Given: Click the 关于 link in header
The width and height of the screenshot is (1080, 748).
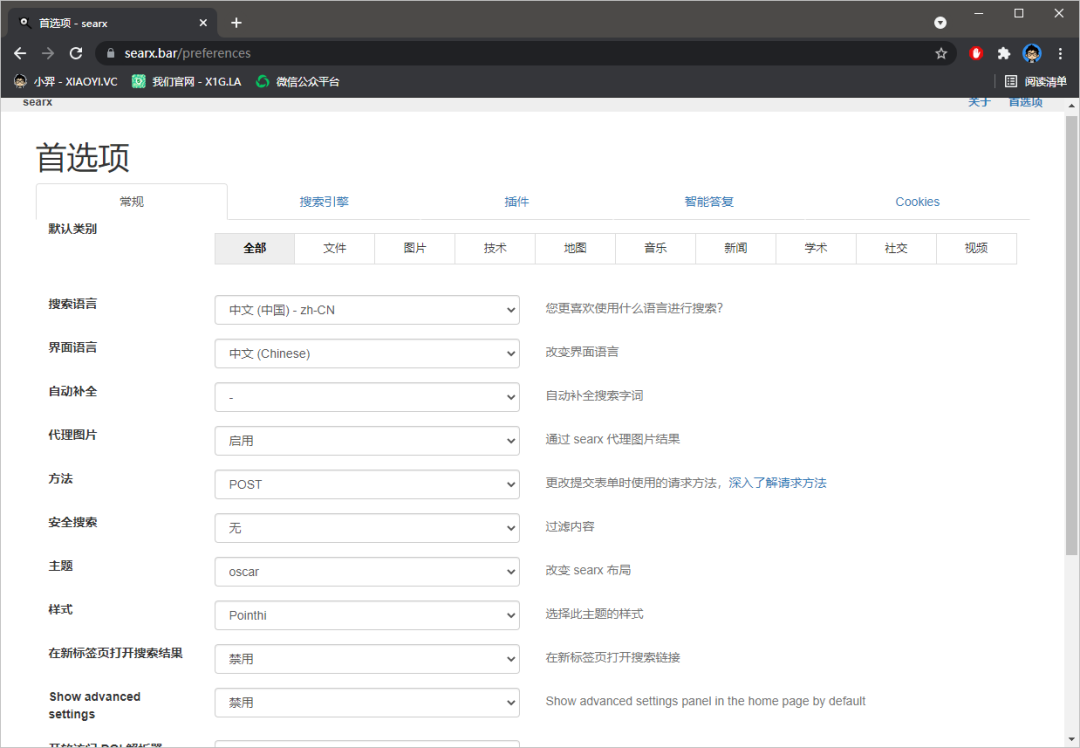Looking at the screenshot, I should pos(979,102).
